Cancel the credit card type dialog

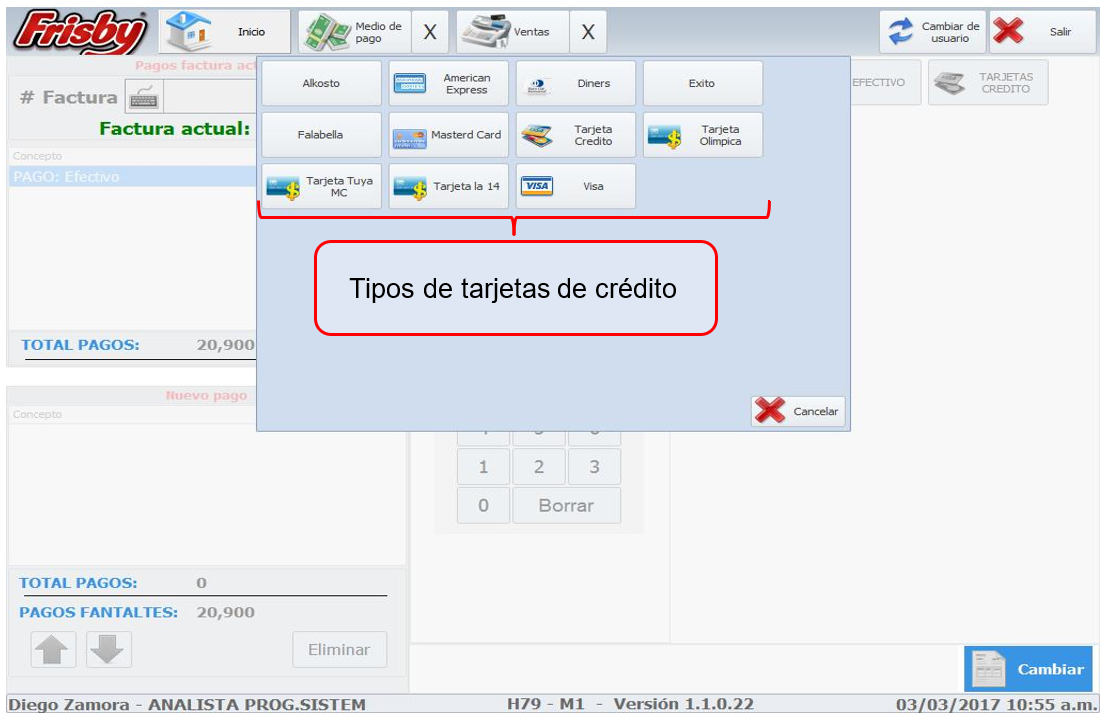[x=798, y=411]
